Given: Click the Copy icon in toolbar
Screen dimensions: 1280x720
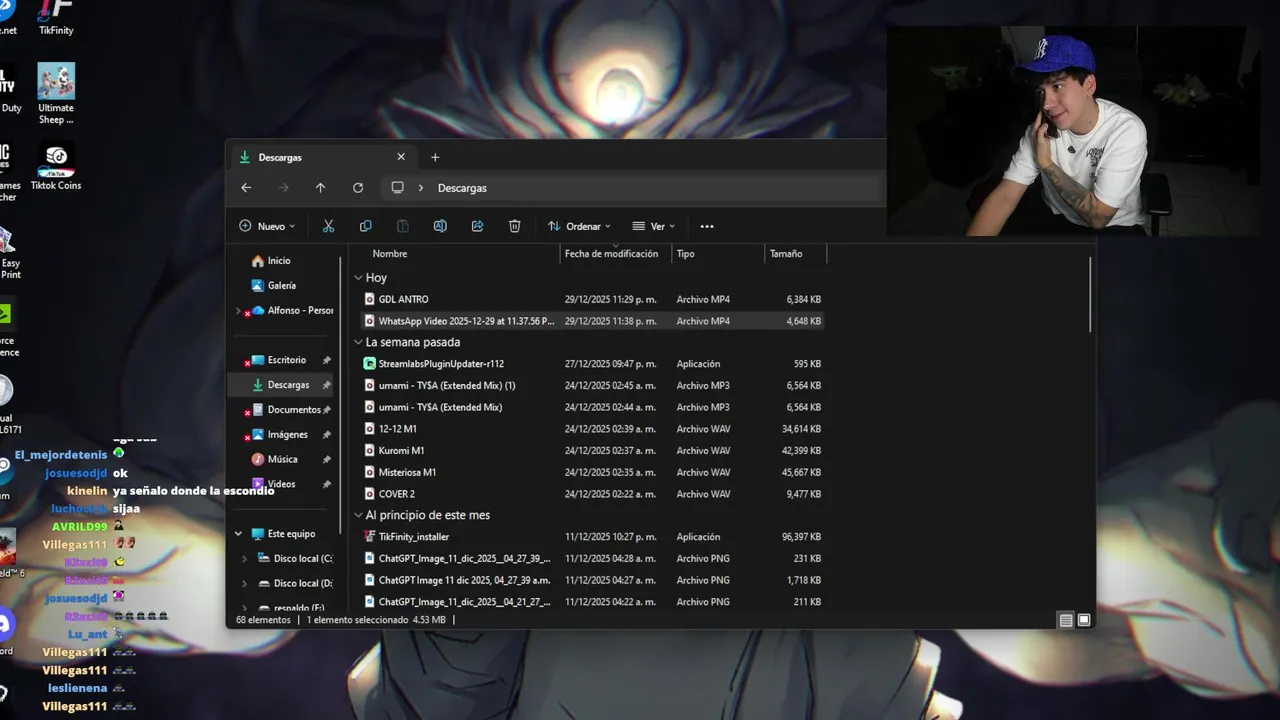Looking at the screenshot, I should click(365, 226).
